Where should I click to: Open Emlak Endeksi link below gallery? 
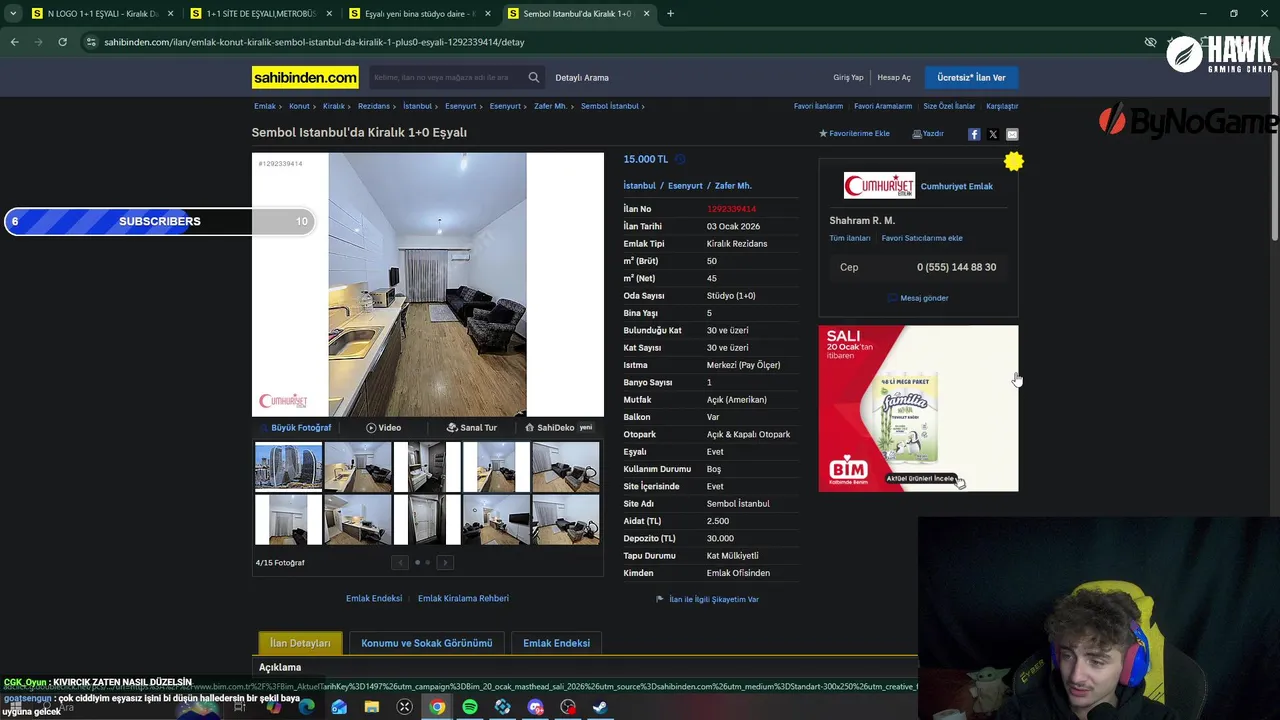[374, 598]
